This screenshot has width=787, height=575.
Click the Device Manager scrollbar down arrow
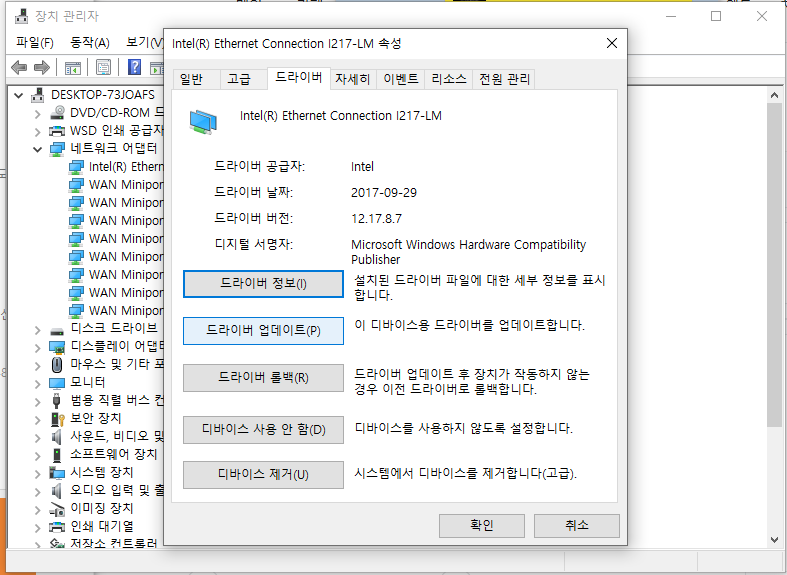tap(774, 540)
